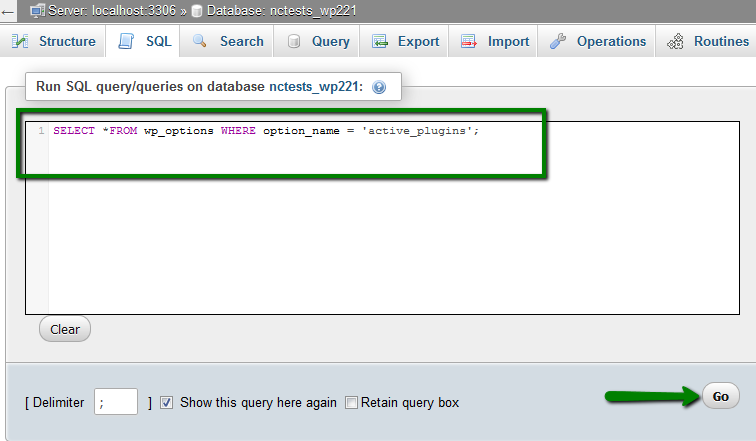Open SQL help question mark icon
Screen dimensions: 756x441
(x=379, y=87)
